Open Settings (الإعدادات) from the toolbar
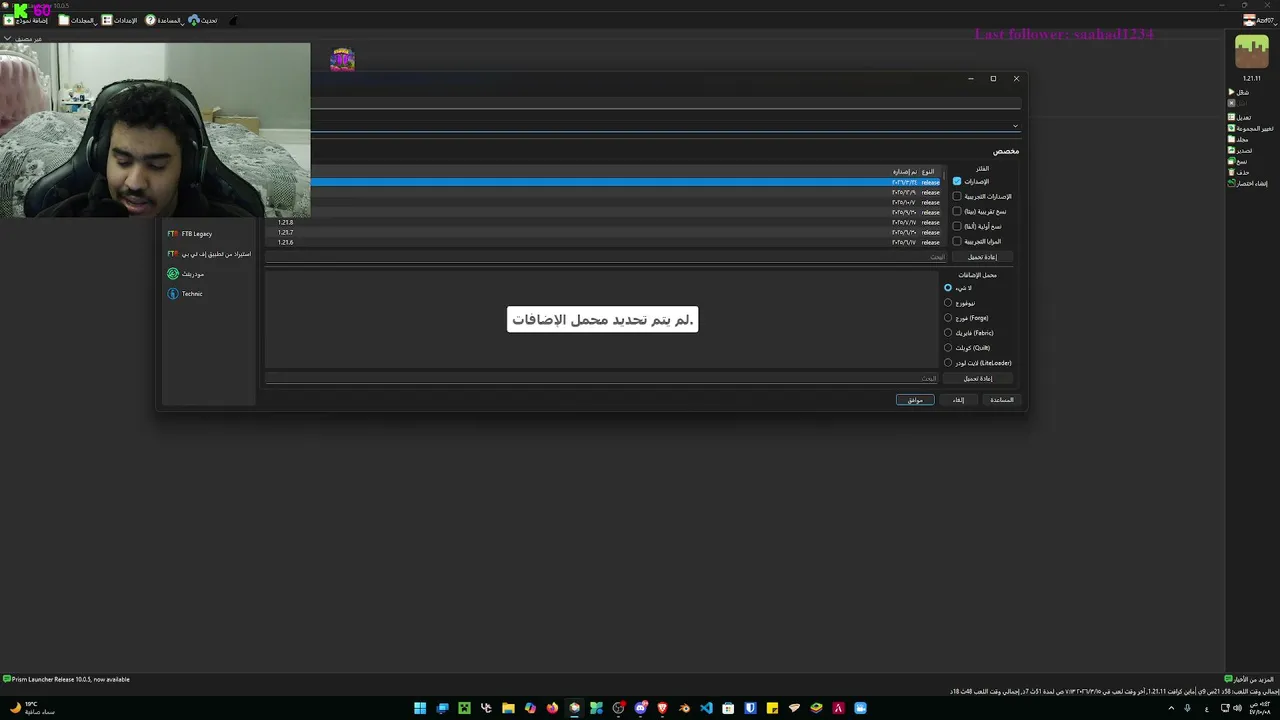Viewport: 1280px width, 720px height. [x=120, y=20]
